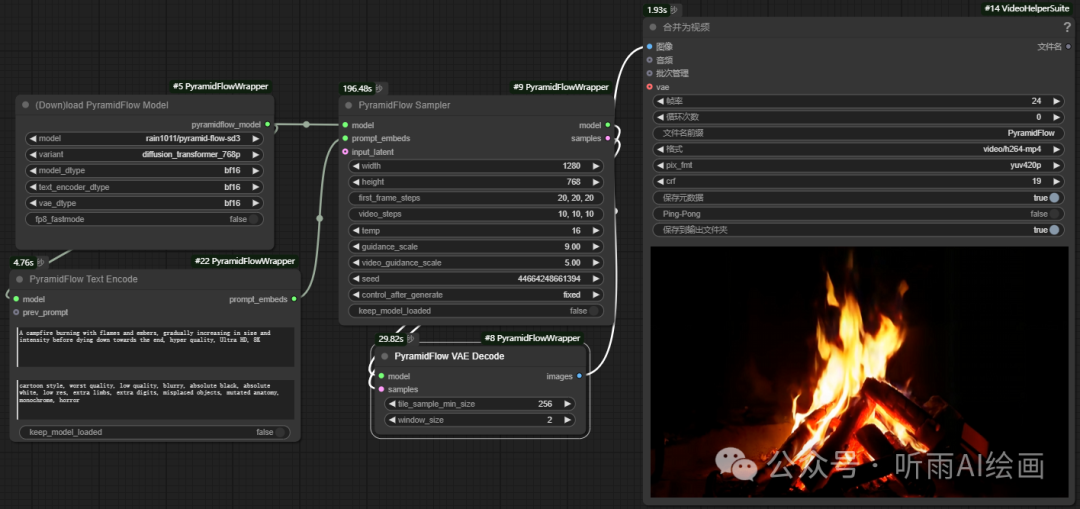The width and height of the screenshot is (1080, 509).
Task: Open the model dropdown showing rain1011/pyramid-flow-sd3
Action: click(144, 138)
